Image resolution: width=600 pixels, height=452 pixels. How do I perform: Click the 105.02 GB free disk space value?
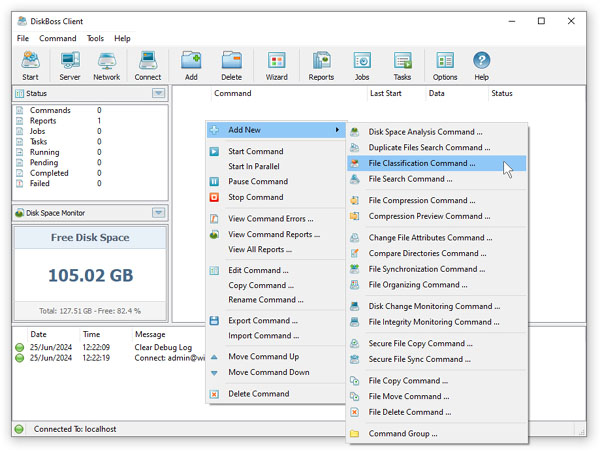click(91, 275)
